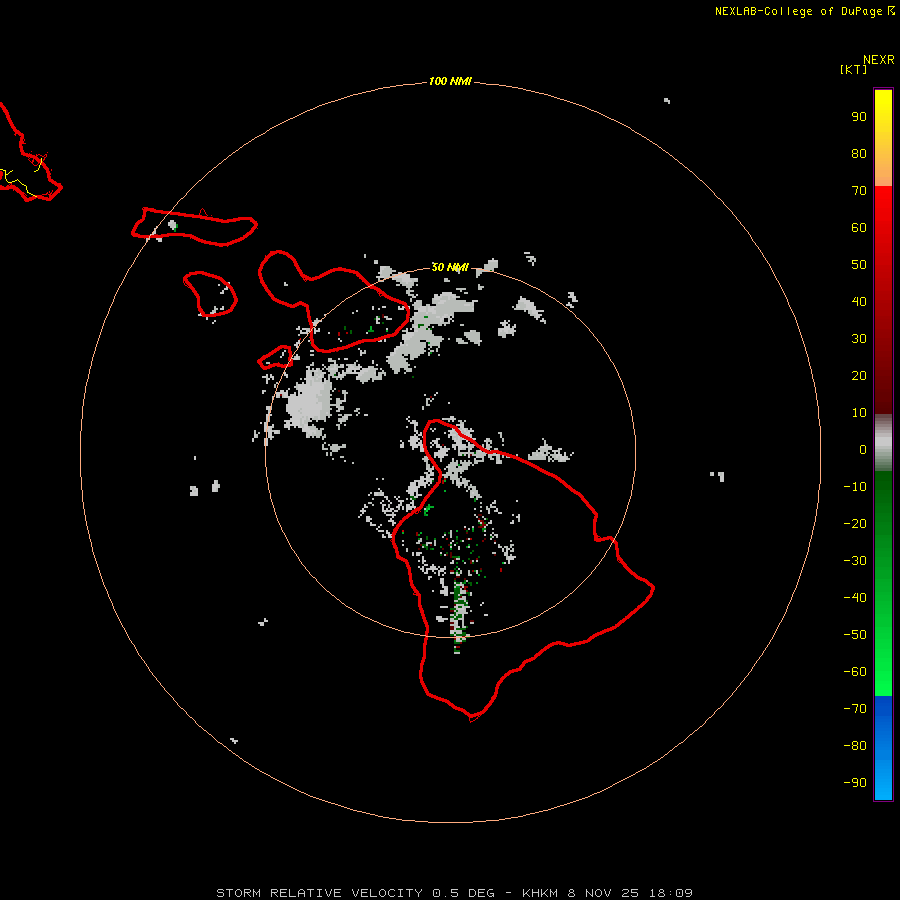The image size is (900, 900).
Task: Click the 10 knot scale label
Action: [x=859, y=413]
